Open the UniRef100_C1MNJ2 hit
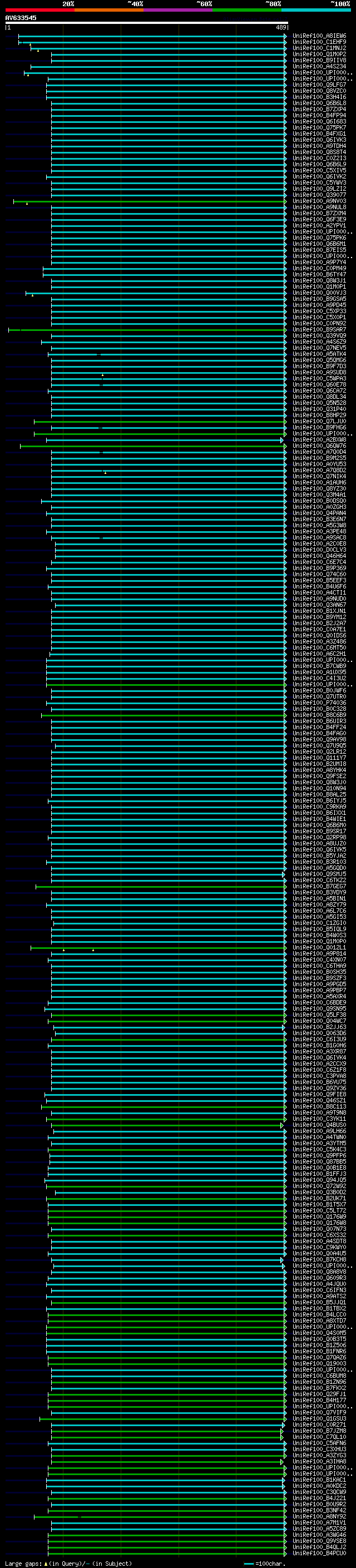This screenshot has width=356, height=1568. click(319, 48)
